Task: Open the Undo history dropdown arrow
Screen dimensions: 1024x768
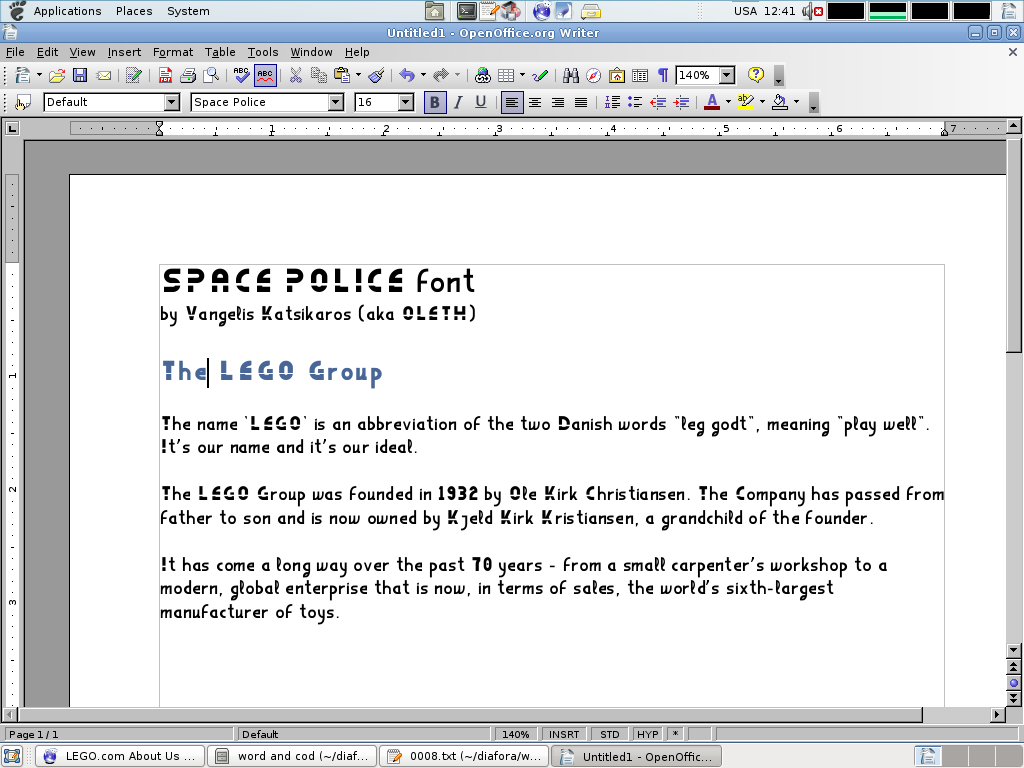Action: coord(423,76)
